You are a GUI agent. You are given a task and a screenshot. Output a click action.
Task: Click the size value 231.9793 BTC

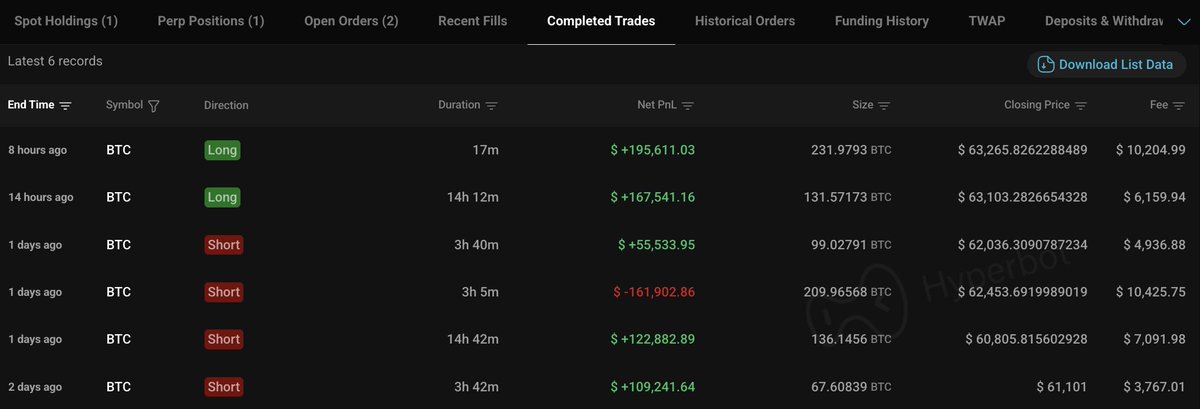tap(851, 150)
